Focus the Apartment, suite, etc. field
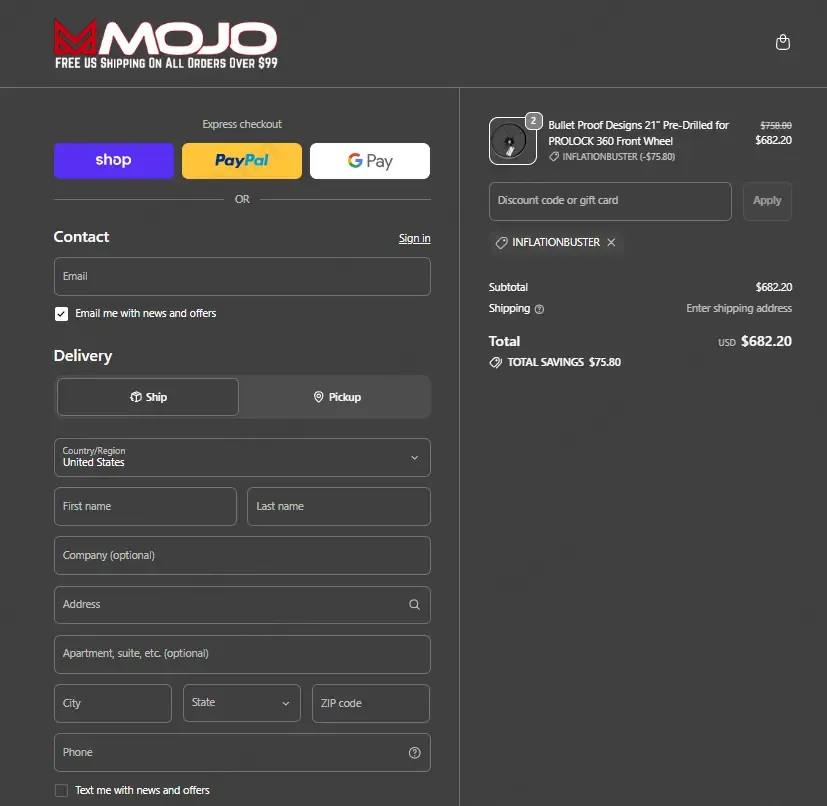827x806 pixels. click(242, 654)
